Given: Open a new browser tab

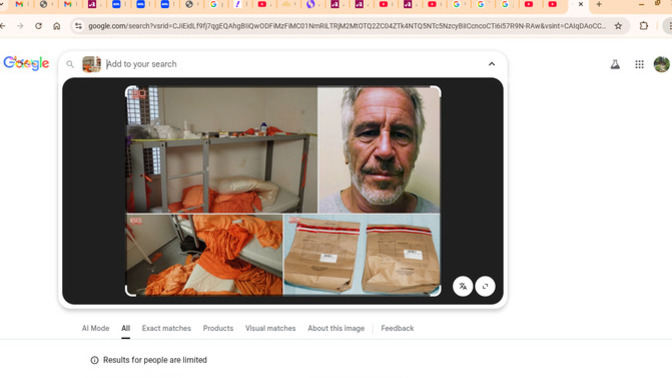Looking at the screenshot, I should [599, 4].
